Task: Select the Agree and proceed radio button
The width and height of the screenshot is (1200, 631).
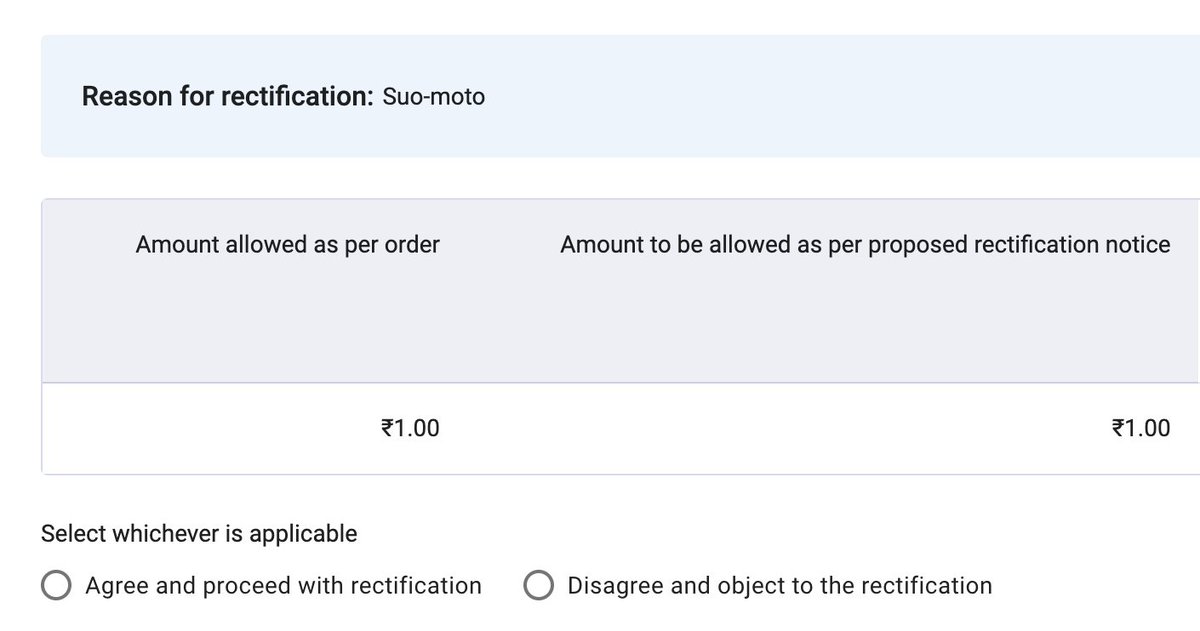Action: tap(56, 586)
